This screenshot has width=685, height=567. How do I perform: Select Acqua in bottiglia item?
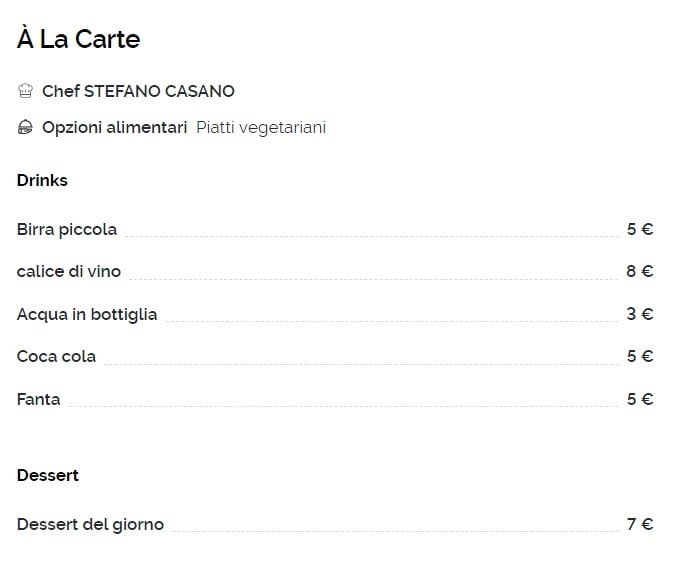87,314
